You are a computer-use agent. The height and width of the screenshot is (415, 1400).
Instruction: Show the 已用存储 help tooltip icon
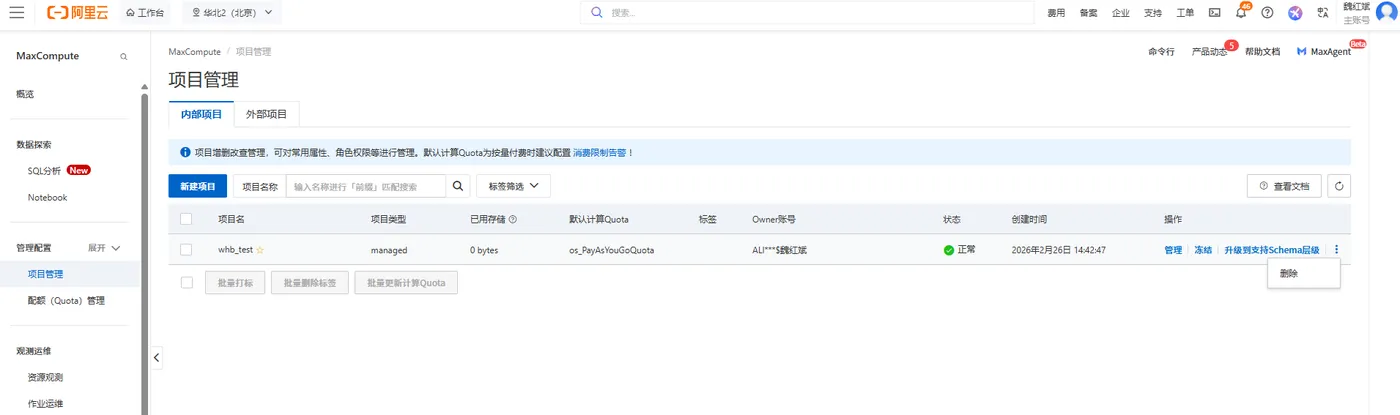513,219
